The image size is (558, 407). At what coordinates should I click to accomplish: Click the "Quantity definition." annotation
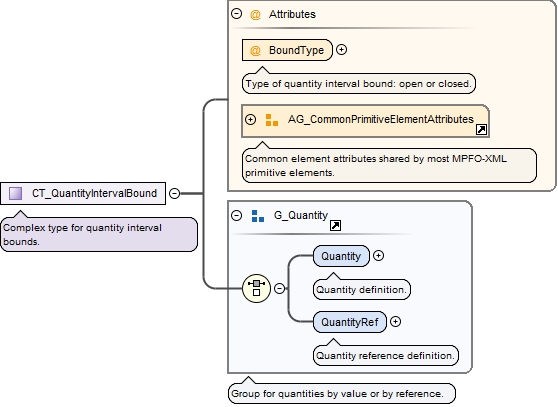tap(362, 290)
